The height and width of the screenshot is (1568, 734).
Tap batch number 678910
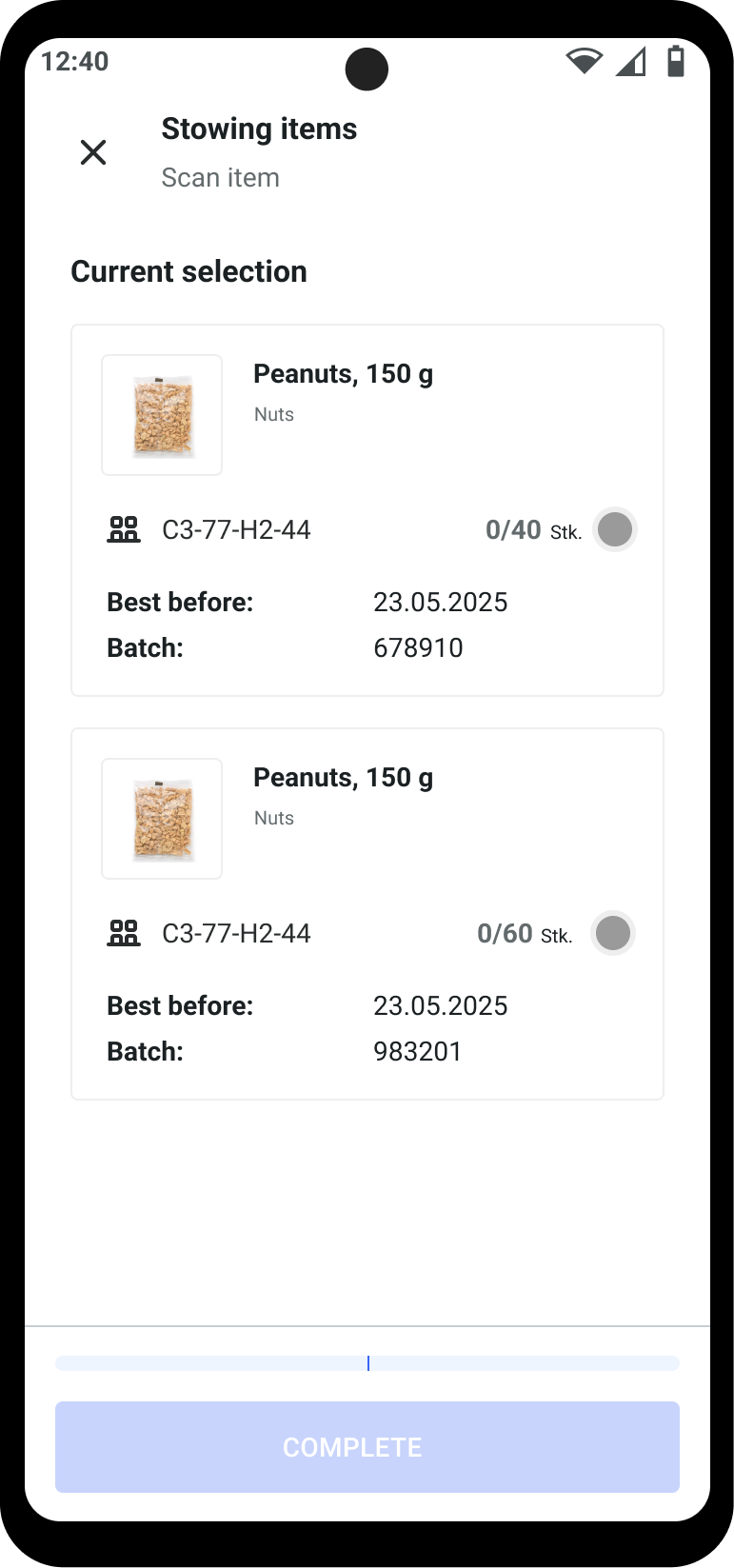418,648
